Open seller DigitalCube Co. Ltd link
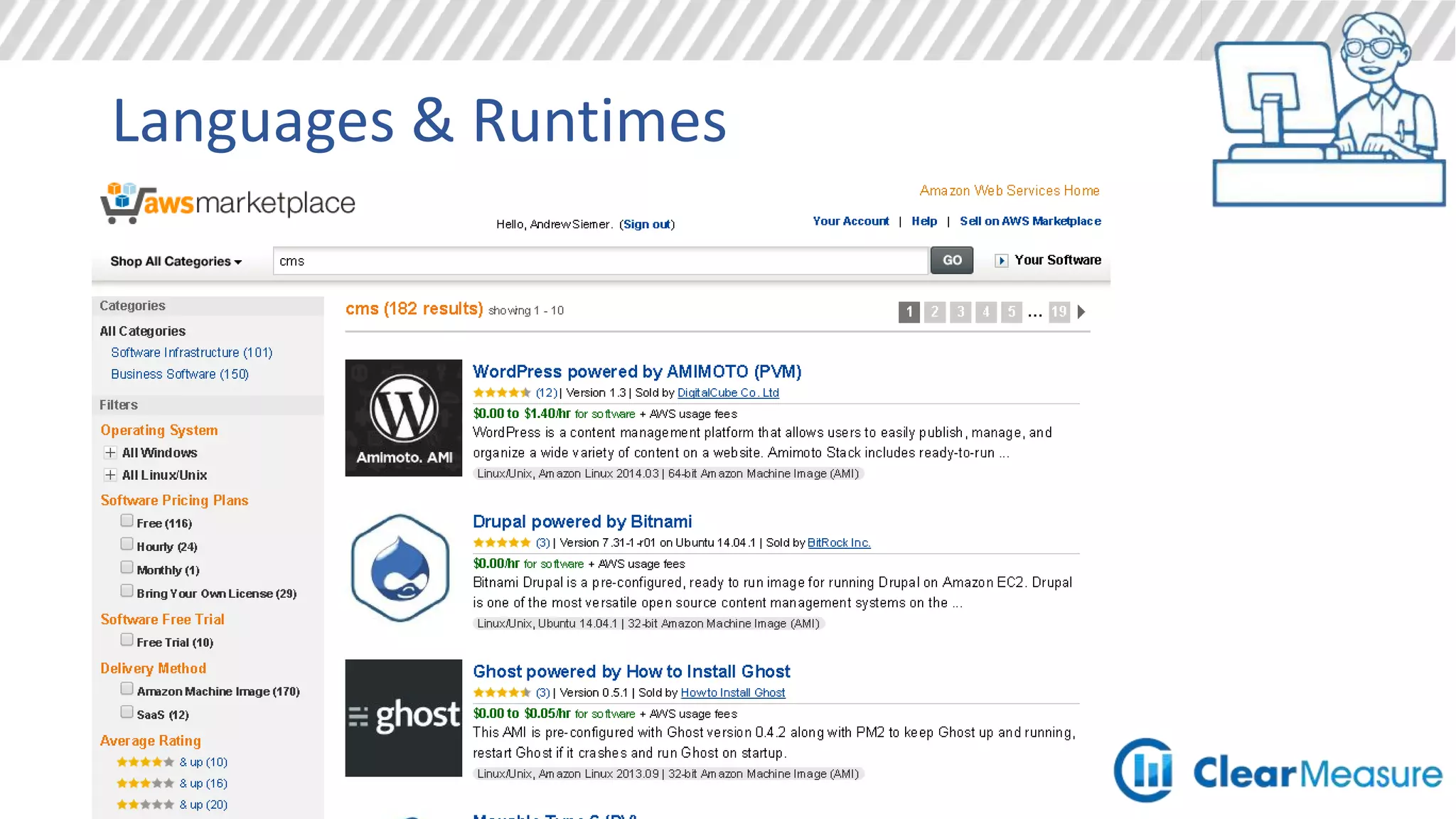This screenshot has width=1456, height=819. [728, 392]
